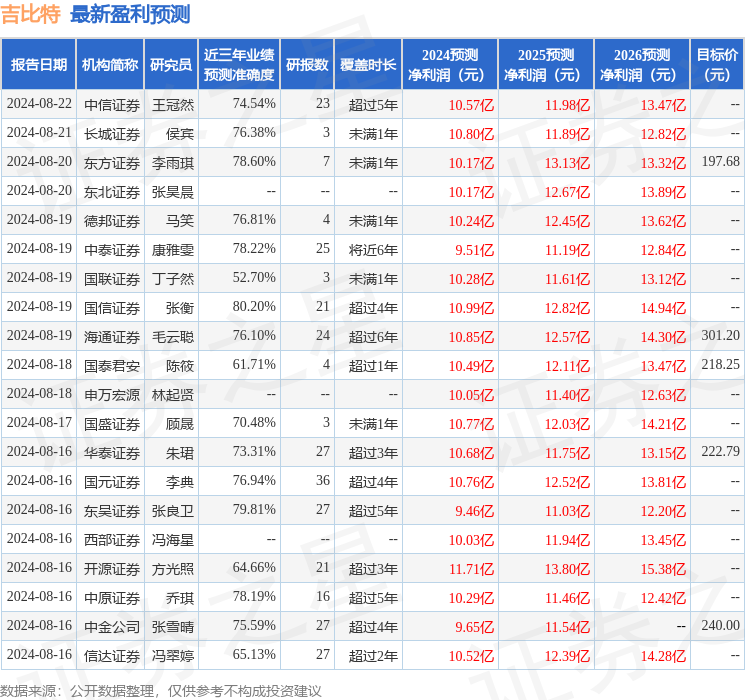Click the 国元证券 institution cell

(x=112, y=482)
